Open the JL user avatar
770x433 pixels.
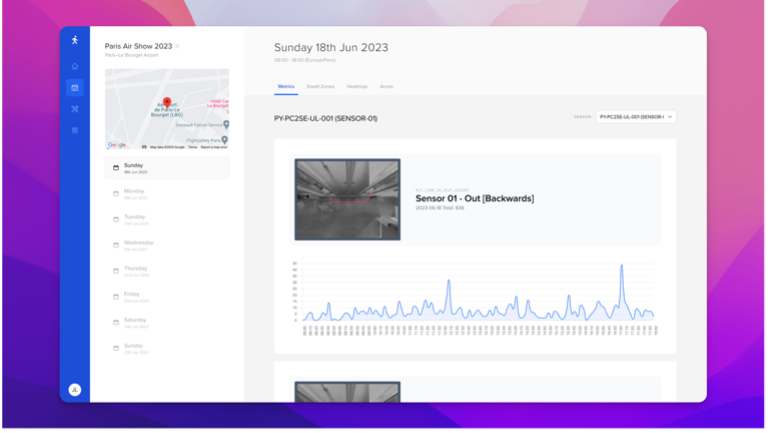pos(74,389)
